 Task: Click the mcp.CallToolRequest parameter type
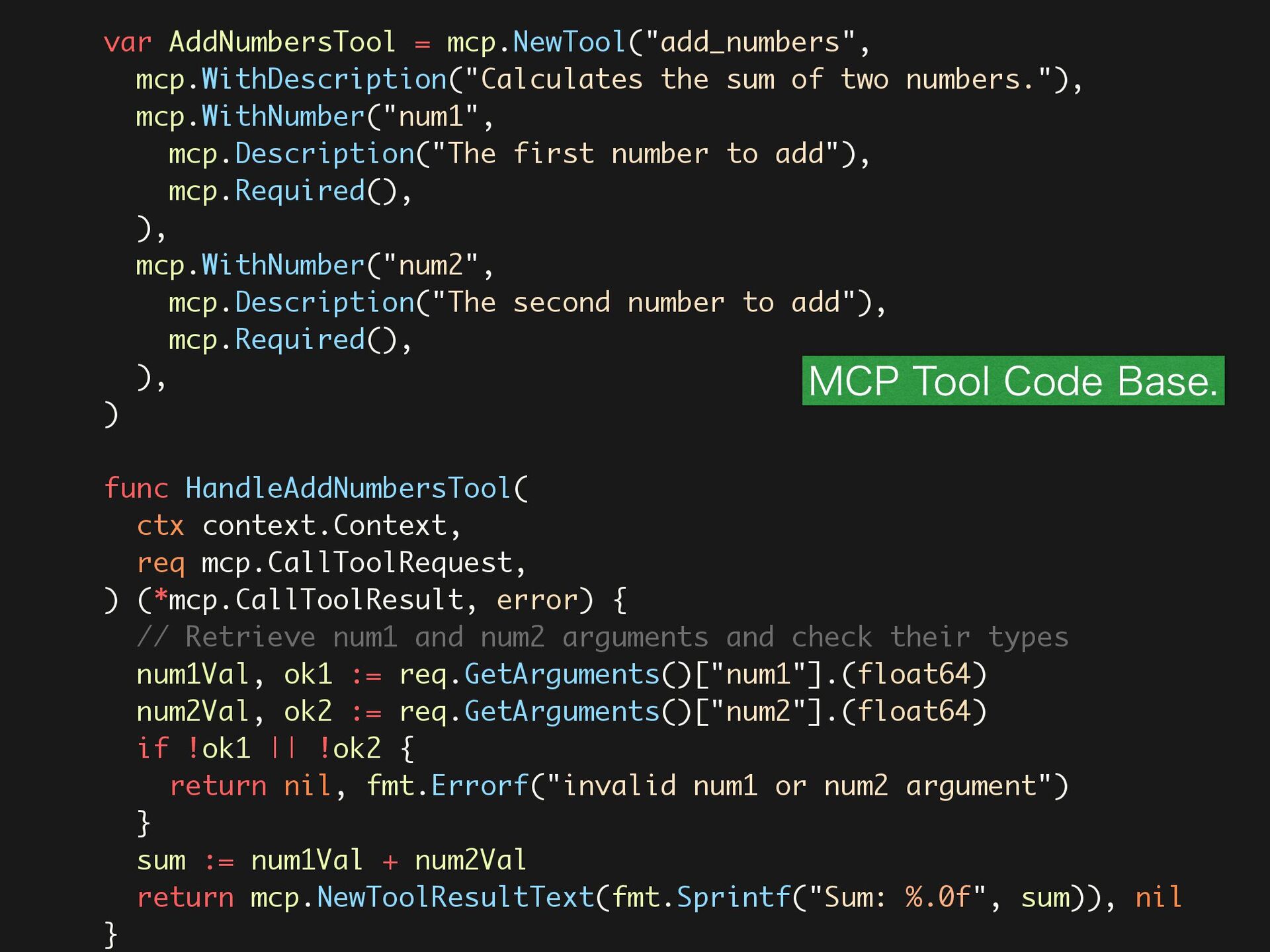tap(357, 563)
